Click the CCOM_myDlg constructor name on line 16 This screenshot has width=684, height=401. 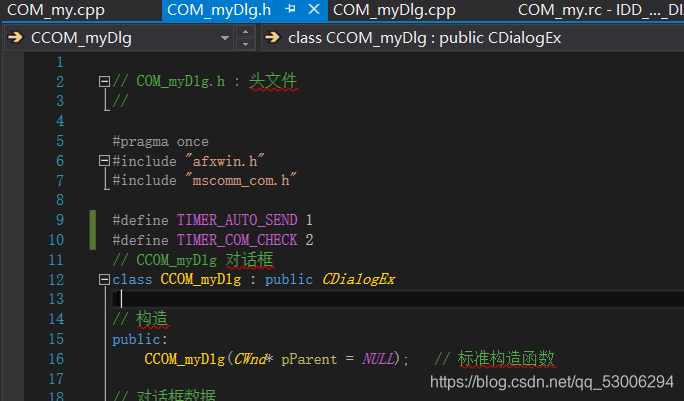(x=185, y=359)
